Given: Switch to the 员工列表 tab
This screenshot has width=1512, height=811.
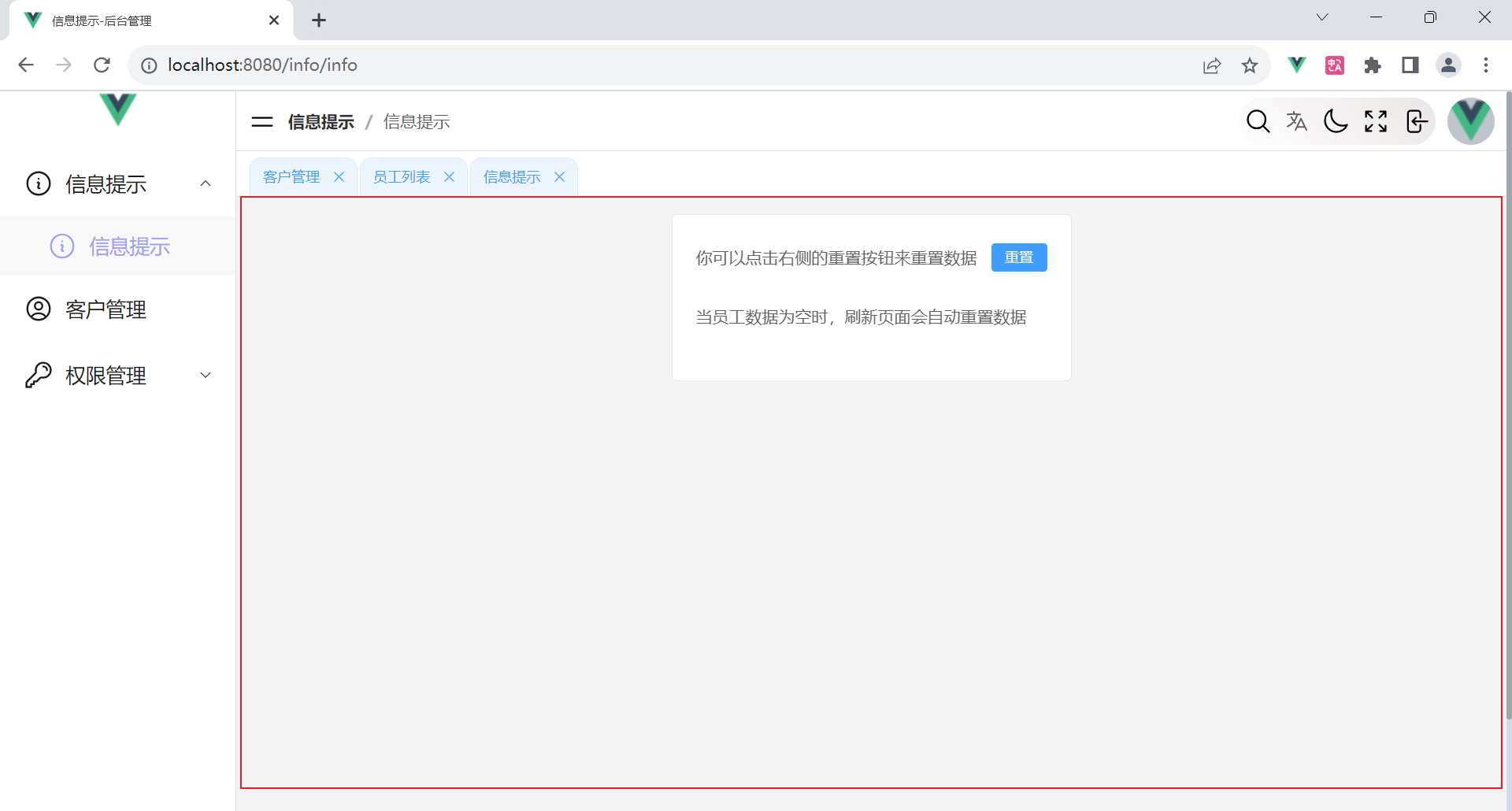Looking at the screenshot, I should point(402,177).
